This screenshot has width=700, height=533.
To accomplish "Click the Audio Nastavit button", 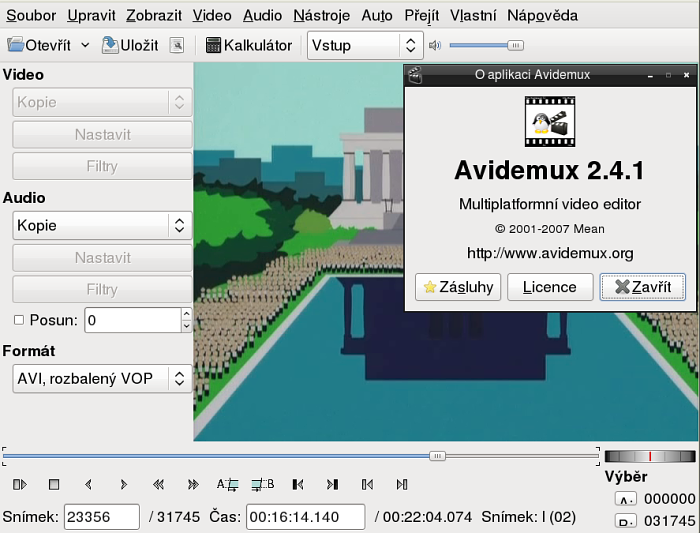I will [x=103, y=258].
